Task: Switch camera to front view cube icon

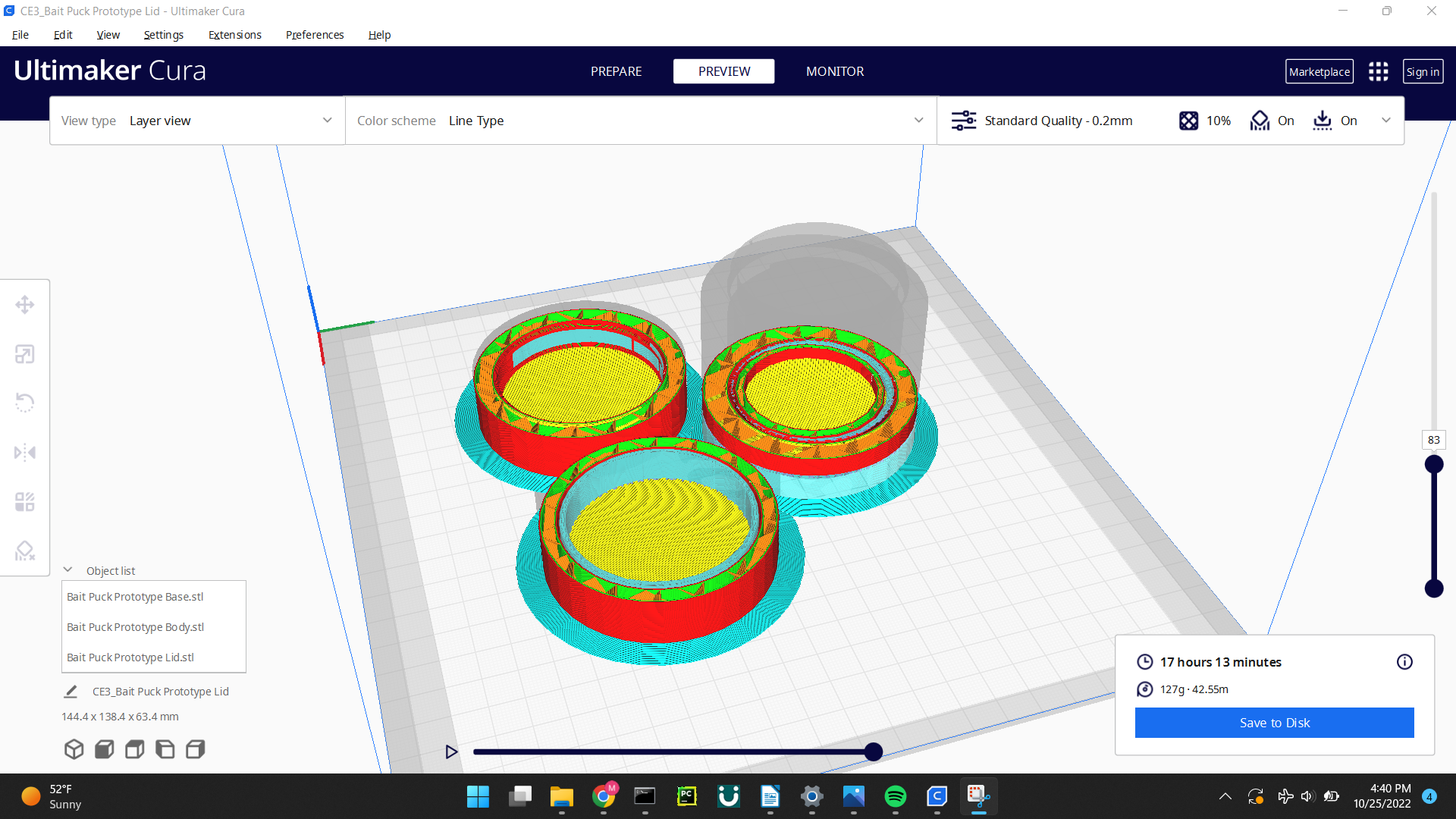Action: click(104, 748)
